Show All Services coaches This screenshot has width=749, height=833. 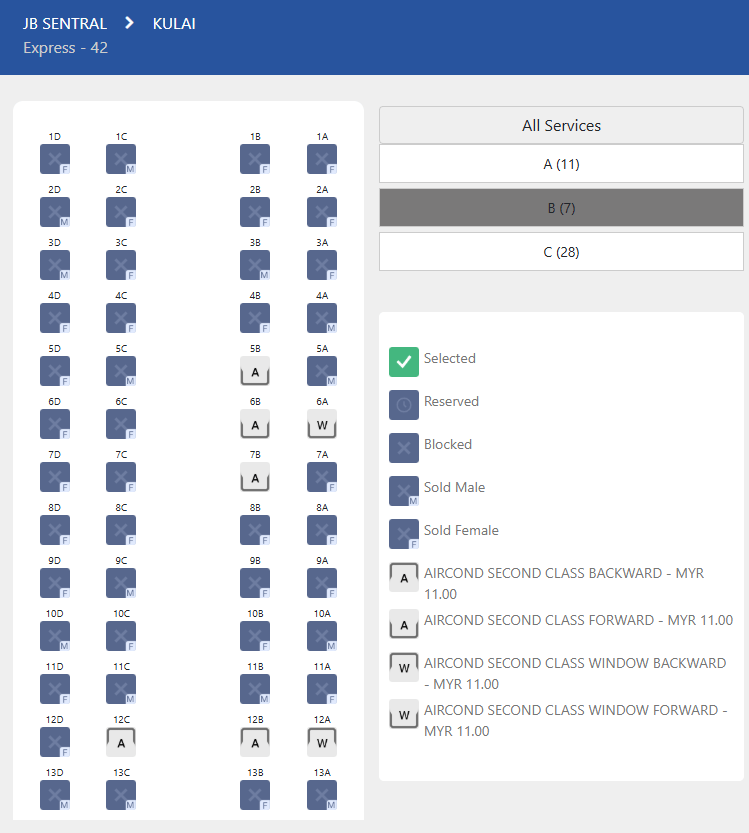point(561,126)
